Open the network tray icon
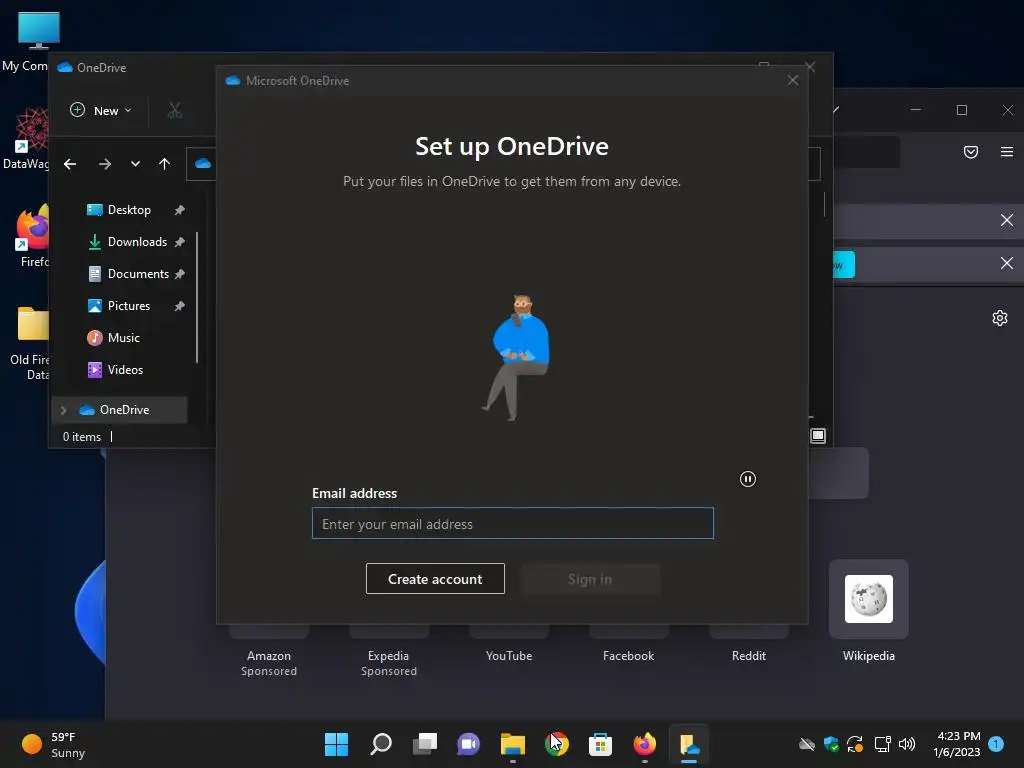Image resolution: width=1024 pixels, height=768 pixels. [882, 744]
